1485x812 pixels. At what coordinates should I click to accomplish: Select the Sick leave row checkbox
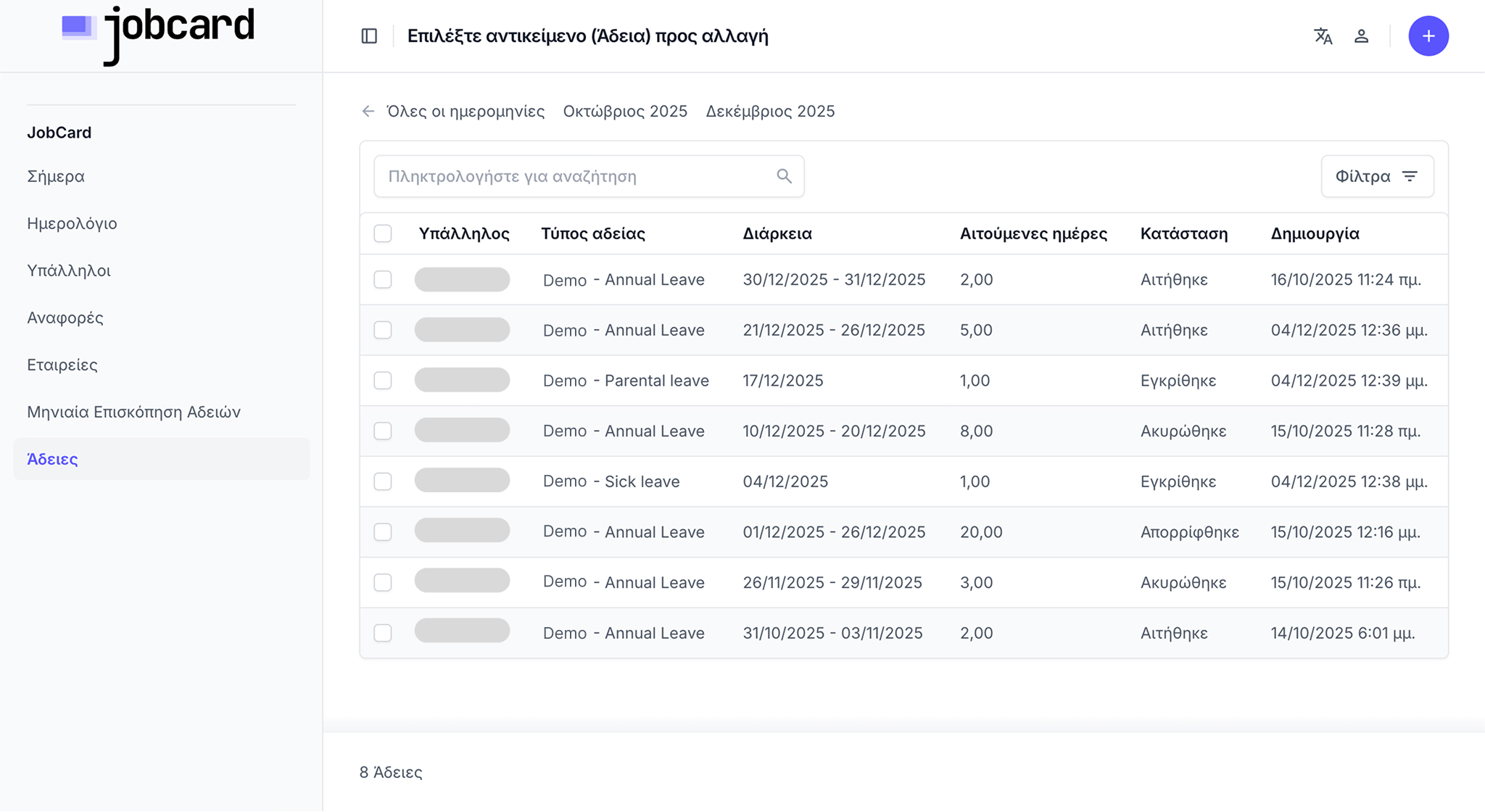pyautogui.click(x=383, y=481)
